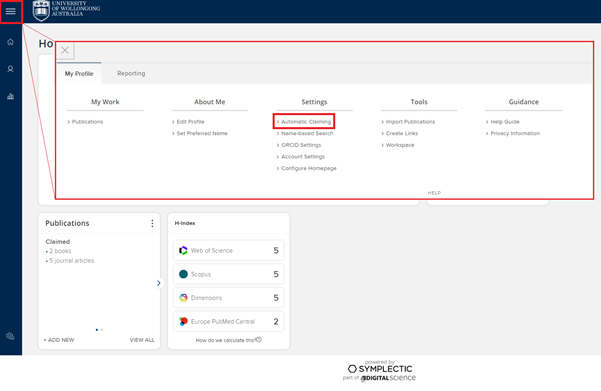The image size is (601, 391).
Task: Open the 5 journal articles link
Action: tap(71, 261)
